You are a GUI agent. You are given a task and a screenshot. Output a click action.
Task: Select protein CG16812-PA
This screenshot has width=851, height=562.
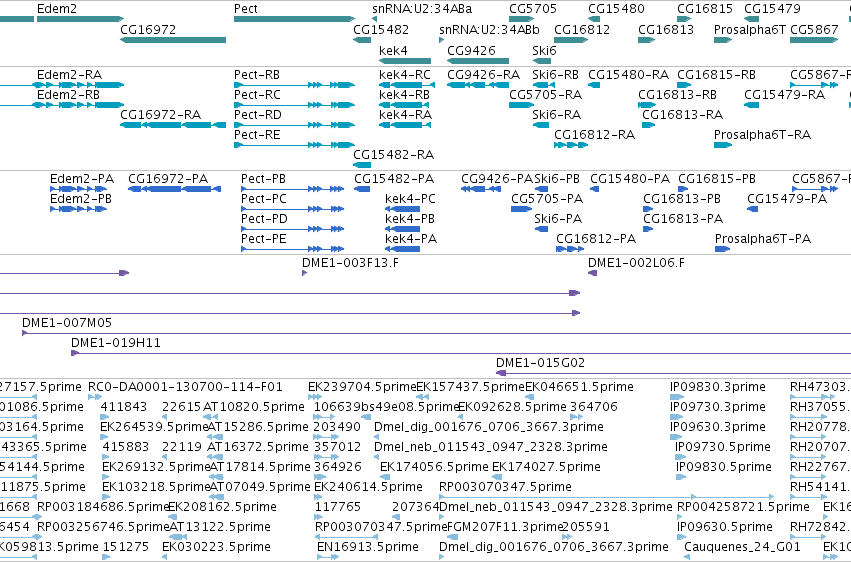[x=570, y=249]
